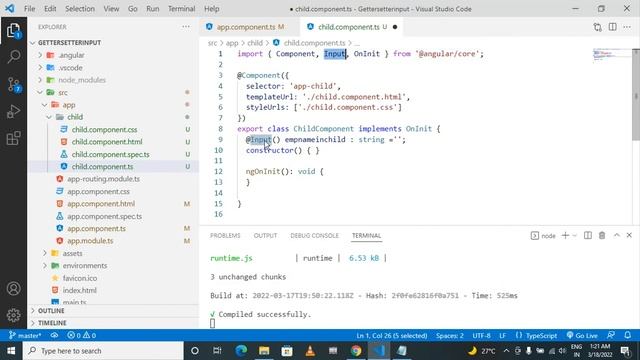The image size is (640, 360).
Task: Click the open changes icon in editor toolbar
Action: point(598,27)
